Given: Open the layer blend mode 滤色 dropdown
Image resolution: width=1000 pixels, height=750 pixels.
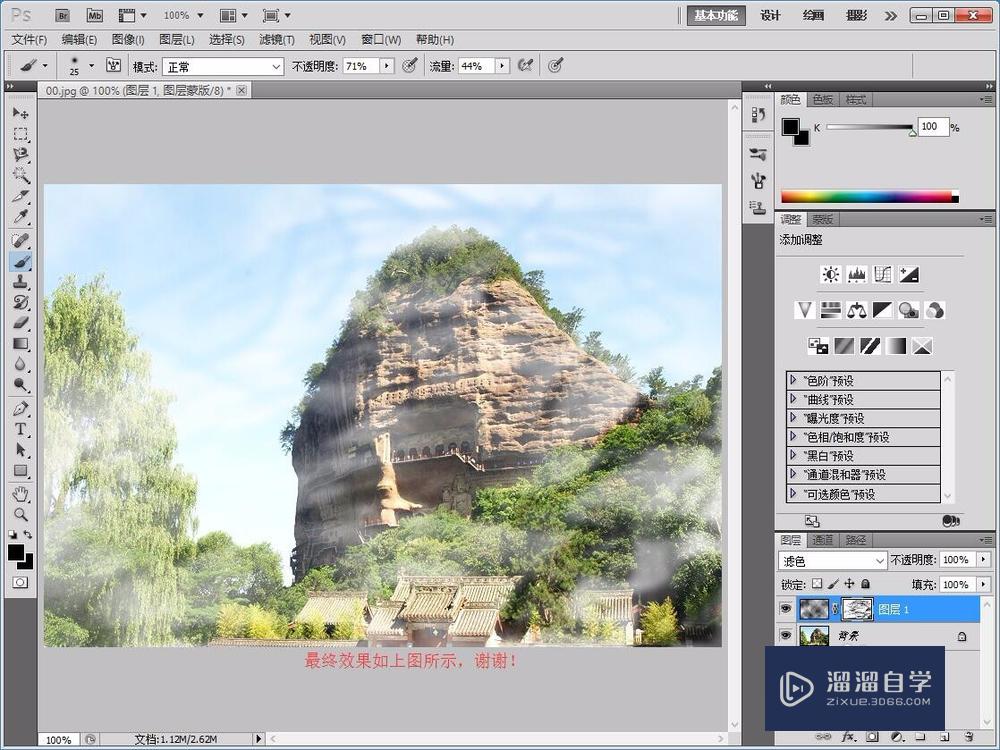Looking at the screenshot, I should tap(832, 561).
